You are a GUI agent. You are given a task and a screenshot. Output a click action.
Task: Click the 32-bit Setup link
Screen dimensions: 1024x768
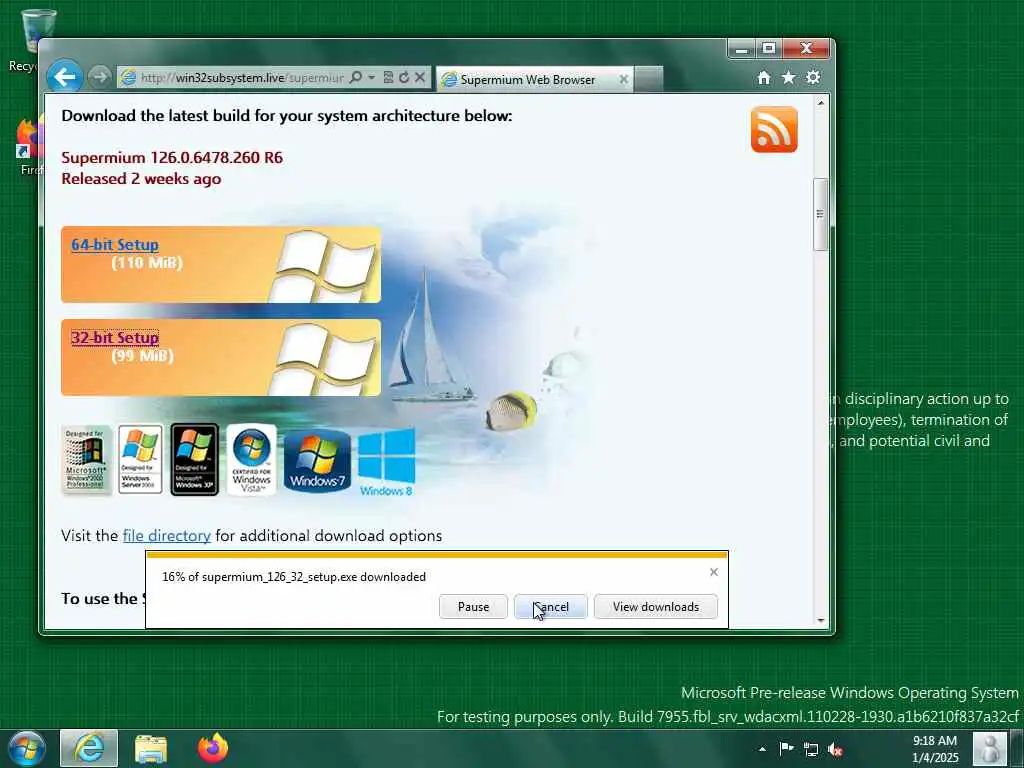115,338
